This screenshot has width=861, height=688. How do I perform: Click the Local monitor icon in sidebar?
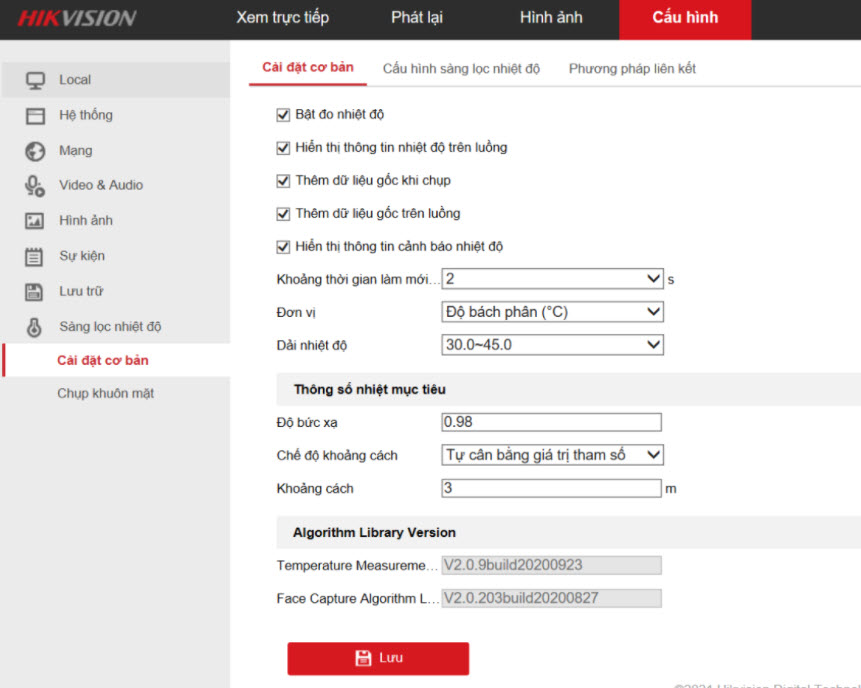click(x=35, y=80)
